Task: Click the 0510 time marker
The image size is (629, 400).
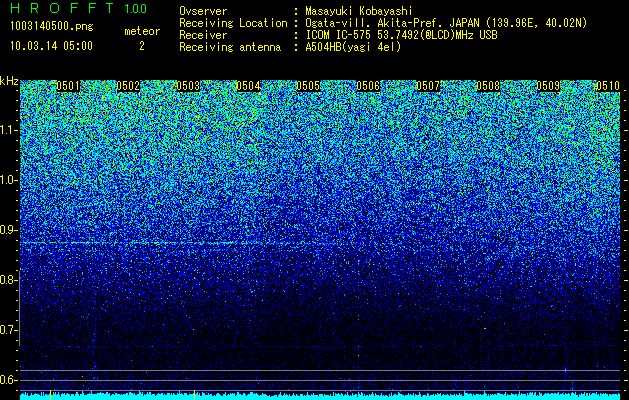Action: click(608, 86)
